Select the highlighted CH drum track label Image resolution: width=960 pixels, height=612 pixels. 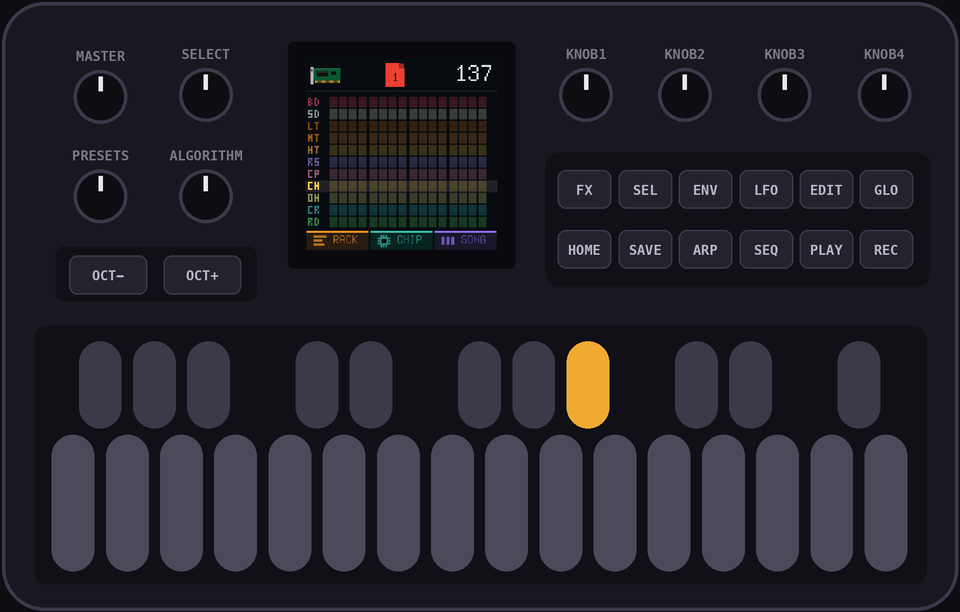point(313,186)
